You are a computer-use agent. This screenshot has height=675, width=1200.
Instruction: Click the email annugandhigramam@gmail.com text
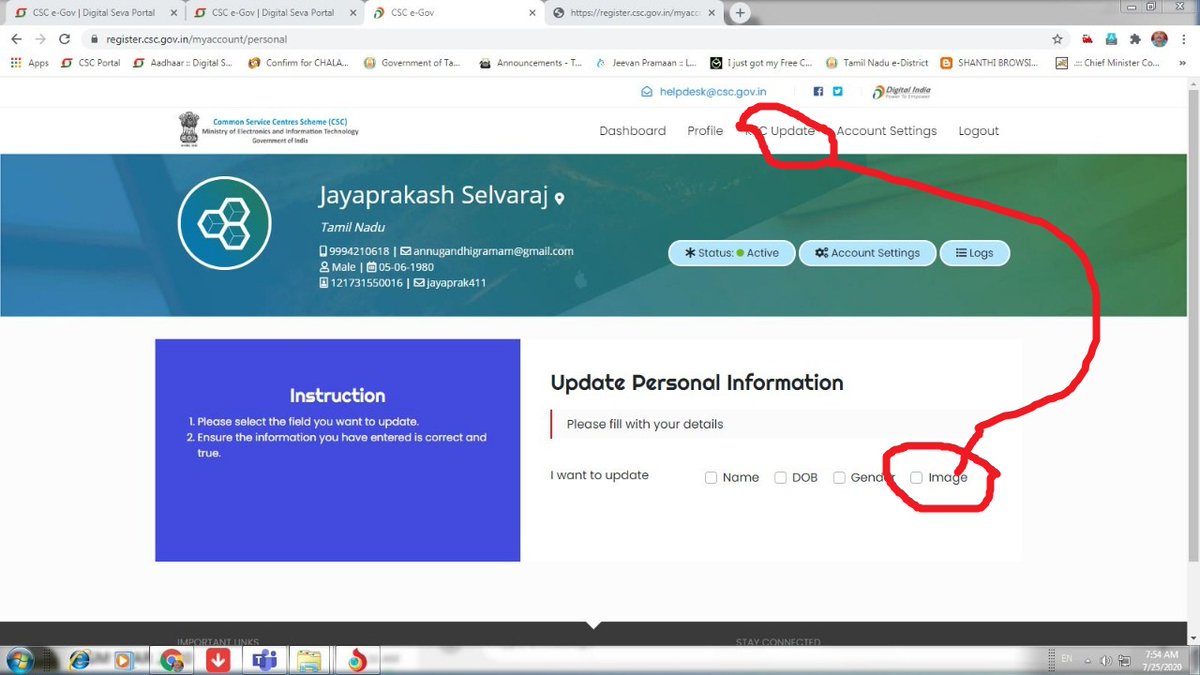pyautogui.click(x=494, y=251)
